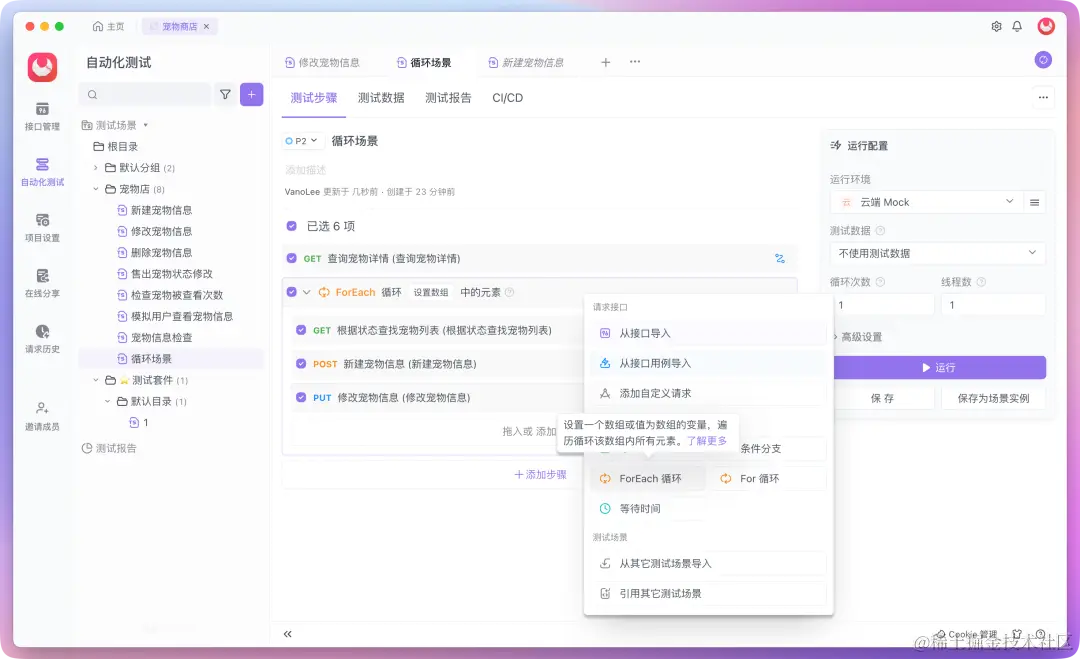Click the settings gear in the top bar
This screenshot has height=659, width=1080.
tap(996, 27)
